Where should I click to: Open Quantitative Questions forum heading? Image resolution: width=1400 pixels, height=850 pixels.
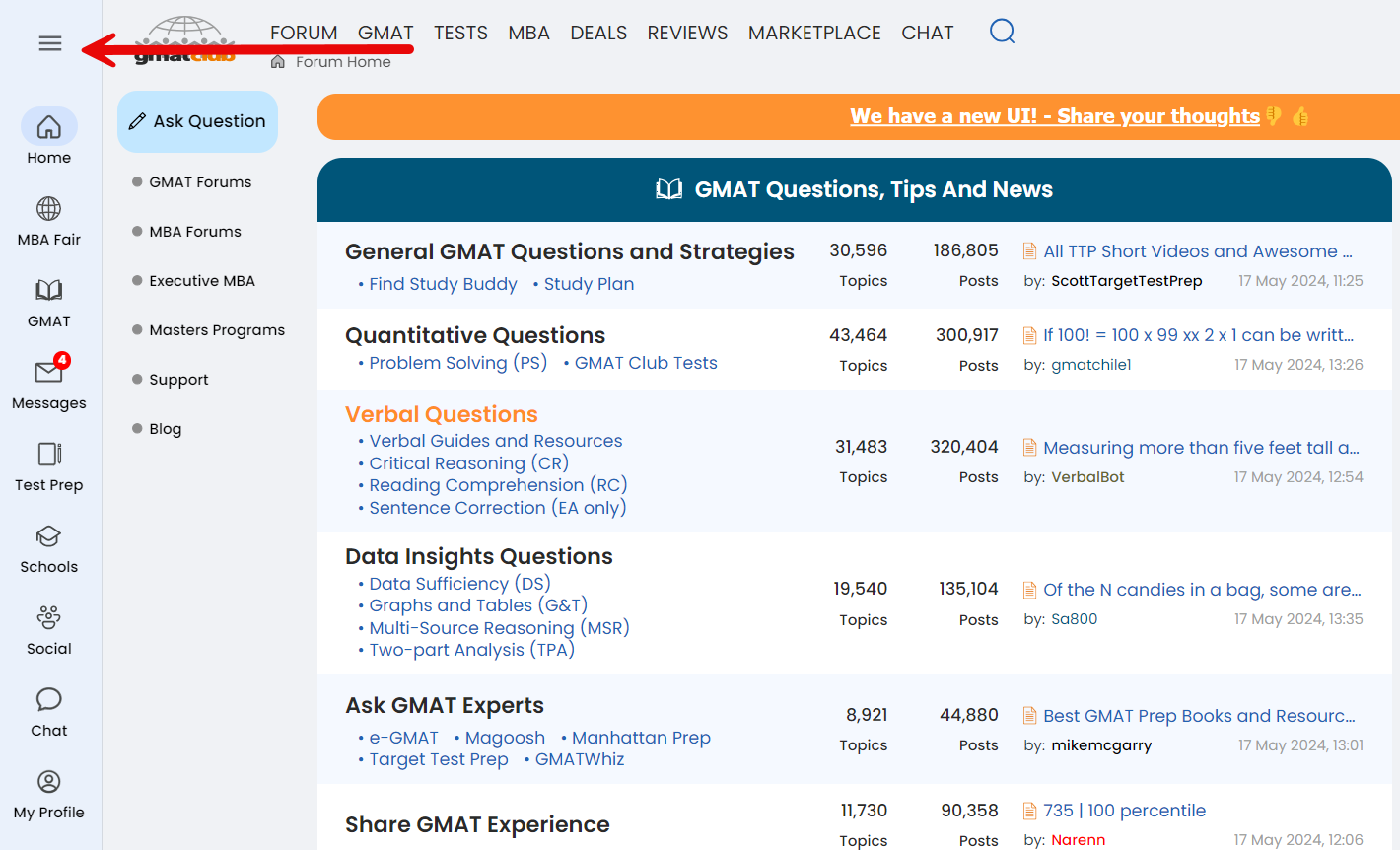click(475, 335)
